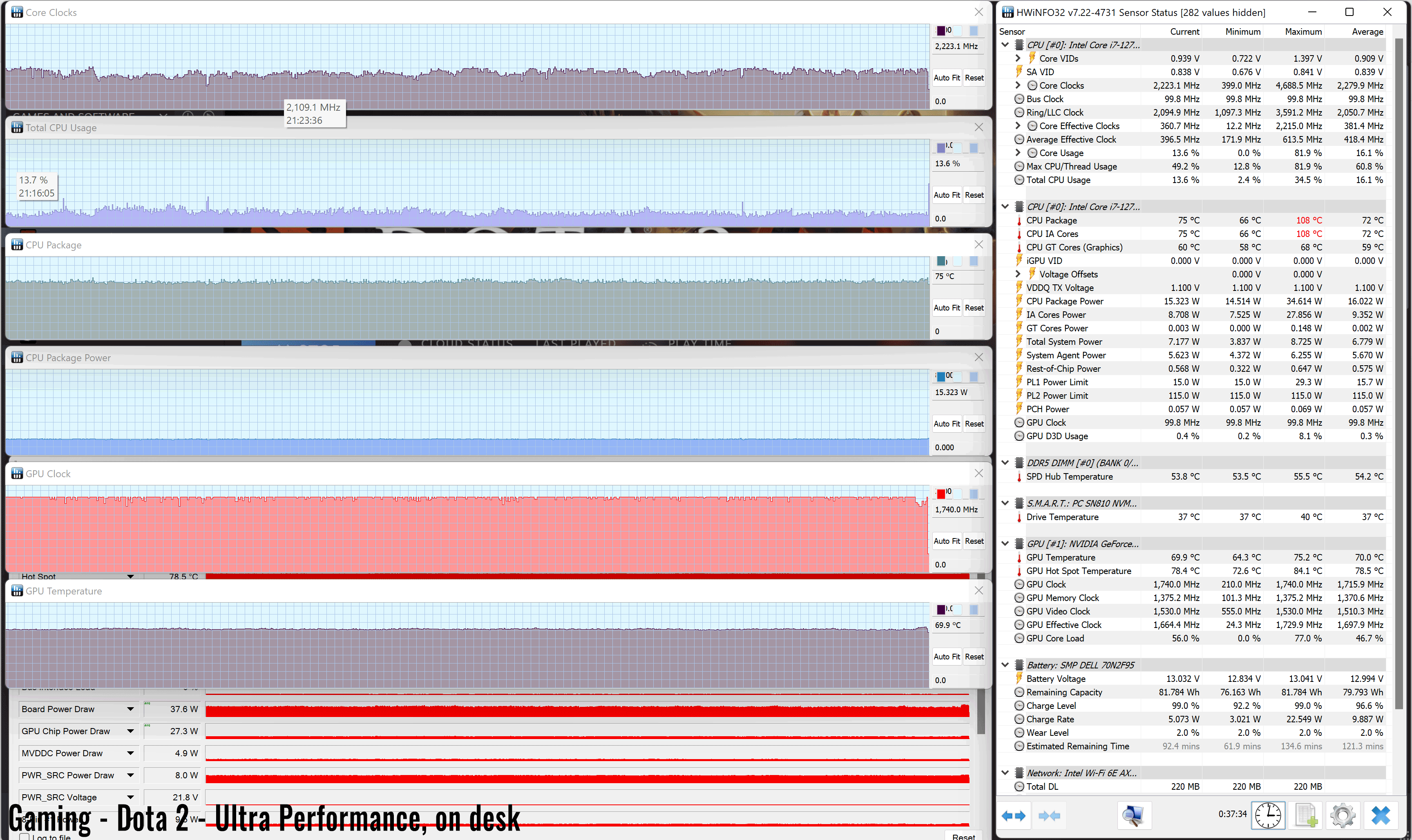Viewport: 1412px width, 840px height.
Task: Click the CPU Package maximum 108 °C value
Action: [x=1309, y=220]
